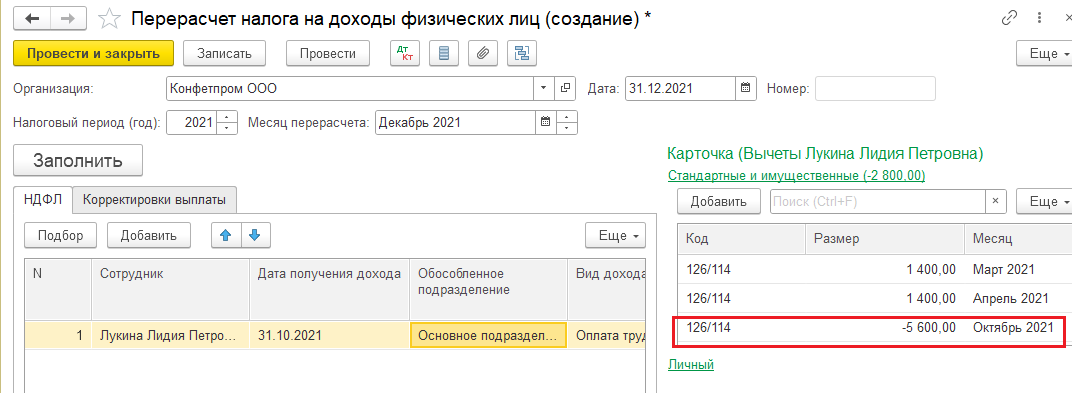The width and height of the screenshot is (1072, 393).
Task: Open Стандартные и имущественные link
Action: pyautogui.click(x=796, y=176)
